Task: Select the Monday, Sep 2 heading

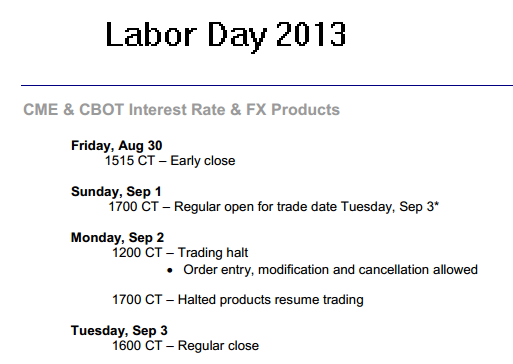Action: click(x=117, y=238)
